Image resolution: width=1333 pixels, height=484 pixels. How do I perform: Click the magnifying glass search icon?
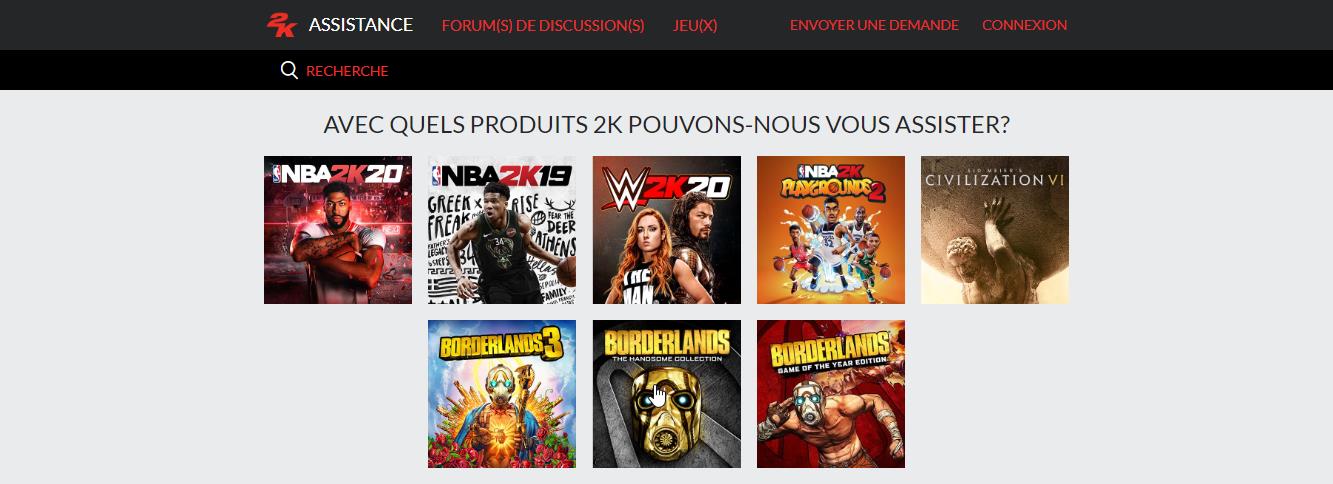pyautogui.click(x=289, y=70)
